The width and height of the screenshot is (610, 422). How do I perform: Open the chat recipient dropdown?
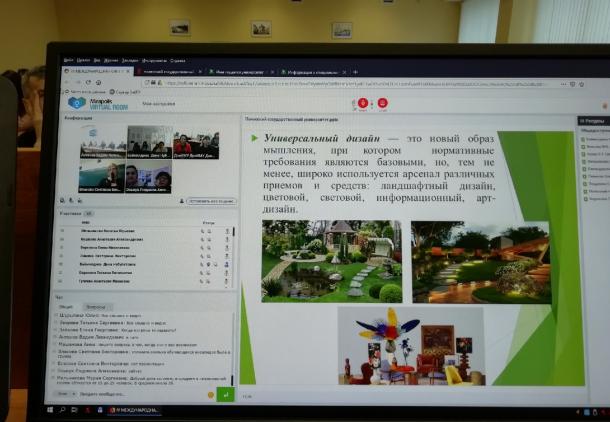(62, 395)
